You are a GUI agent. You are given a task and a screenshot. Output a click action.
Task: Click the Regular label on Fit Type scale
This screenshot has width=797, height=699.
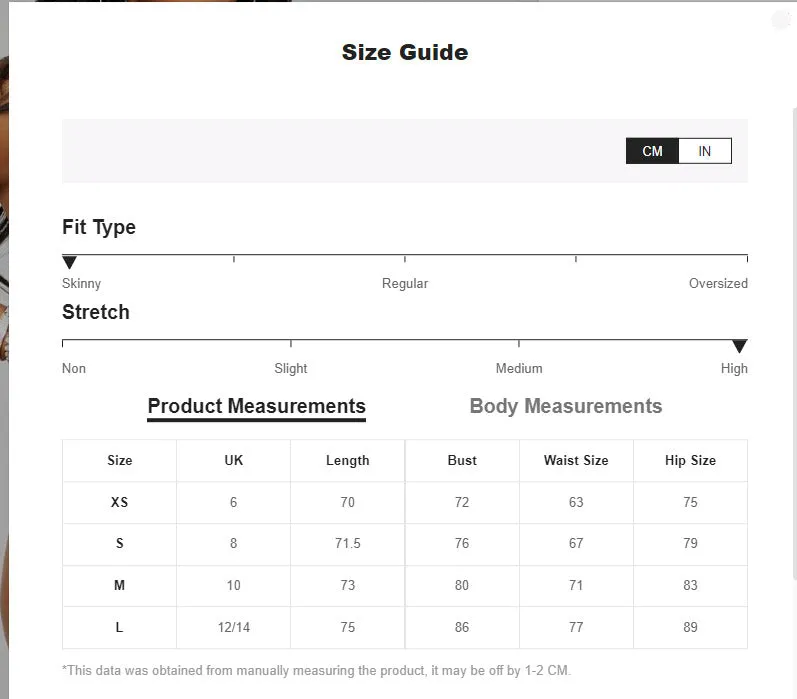[405, 283]
